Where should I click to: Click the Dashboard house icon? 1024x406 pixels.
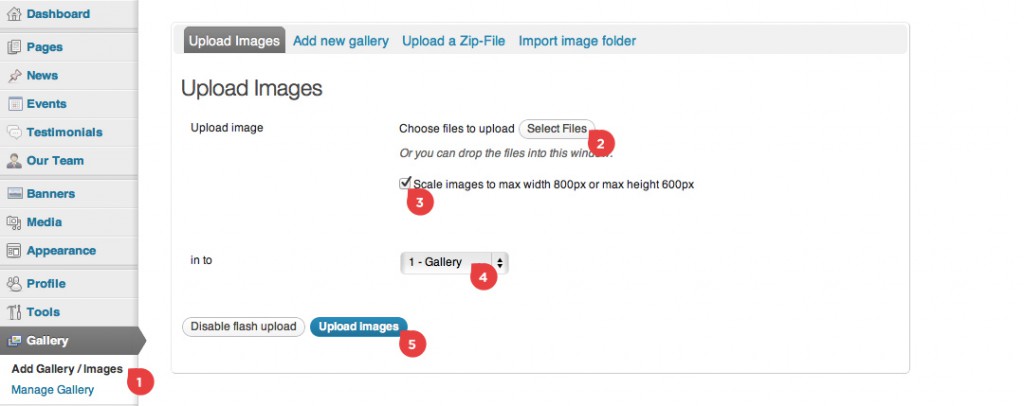pos(14,14)
